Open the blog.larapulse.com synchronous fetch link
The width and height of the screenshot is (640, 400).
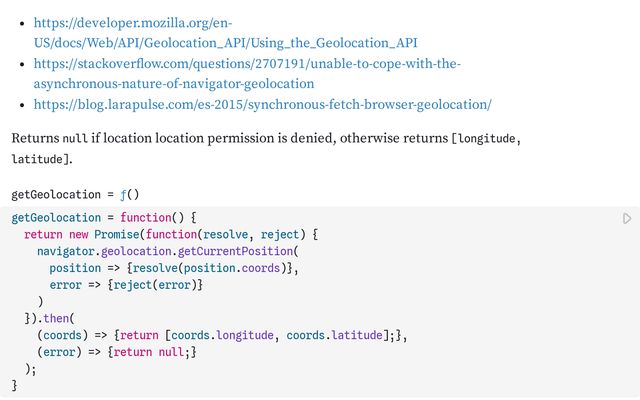click(262, 104)
